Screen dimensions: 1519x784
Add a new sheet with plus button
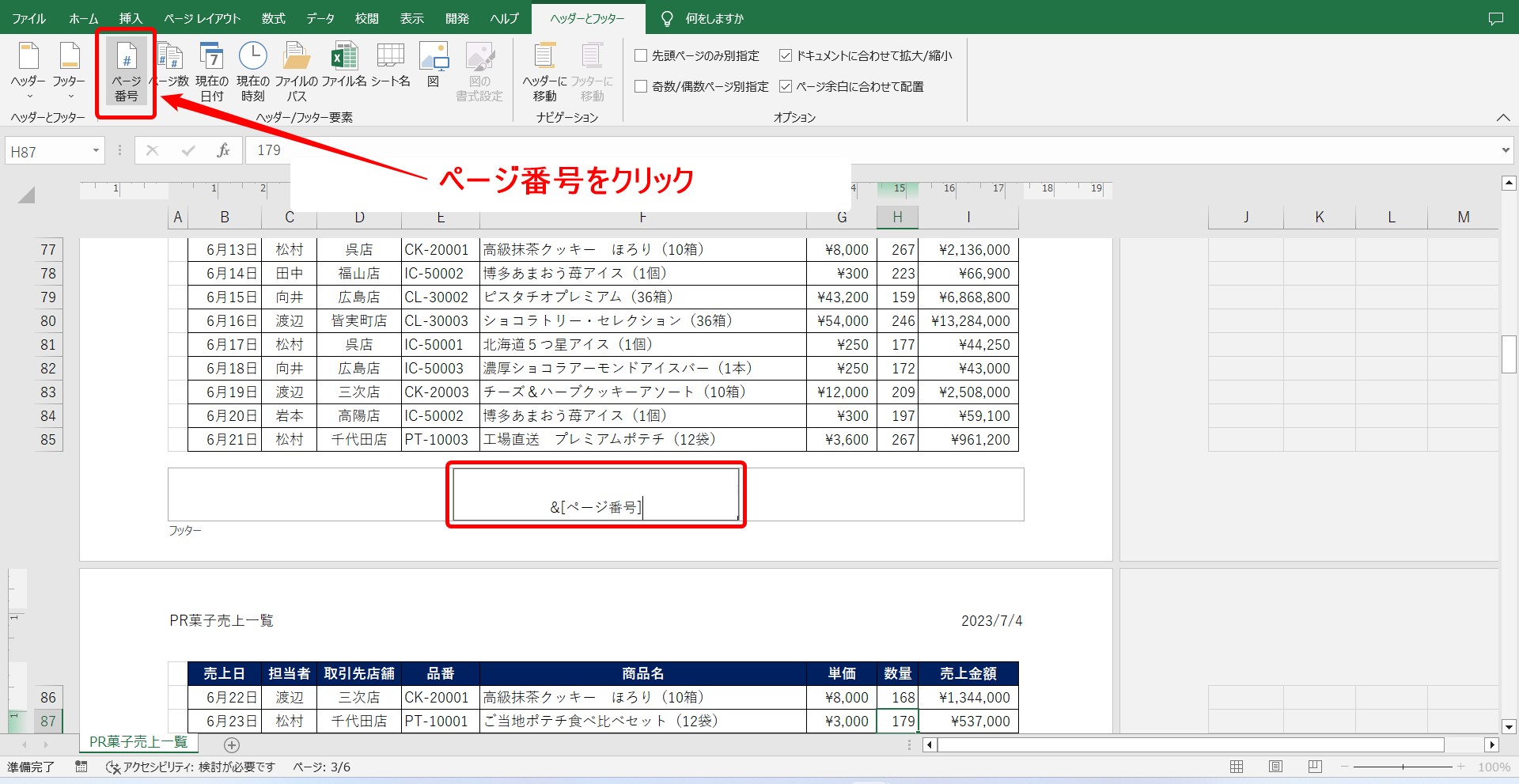coord(232,745)
